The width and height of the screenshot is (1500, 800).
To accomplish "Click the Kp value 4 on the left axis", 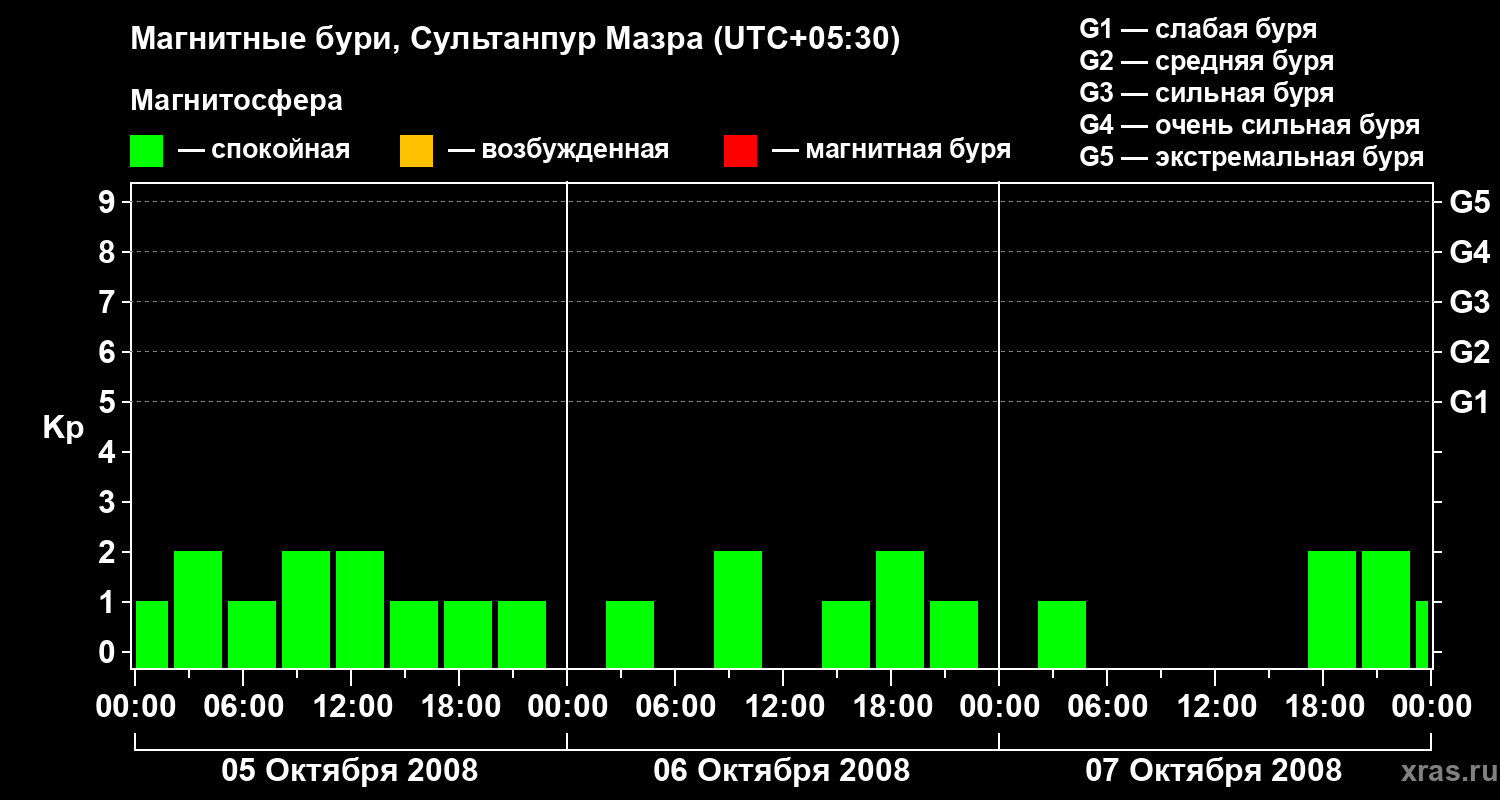I will (x=109, y=452).
